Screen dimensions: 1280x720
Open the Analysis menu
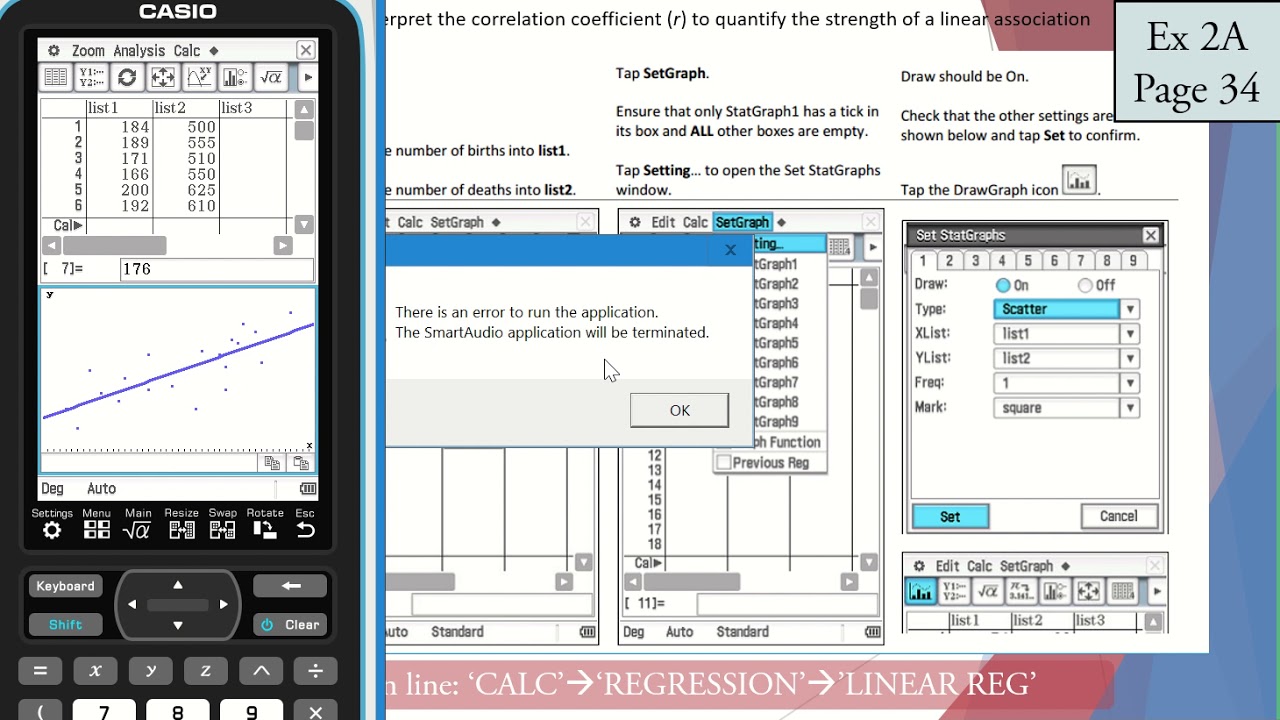coord(139,50)
